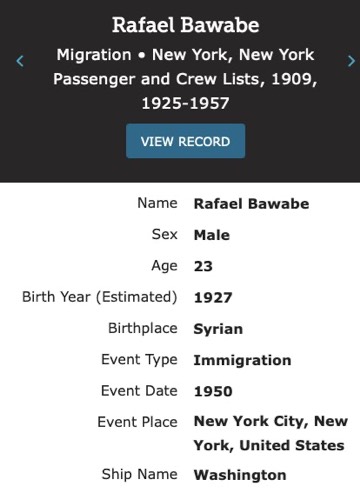This screenshot has height=500, width=360.
Task: Click the Birthplace value Syrian
Action: click(218, 329)
